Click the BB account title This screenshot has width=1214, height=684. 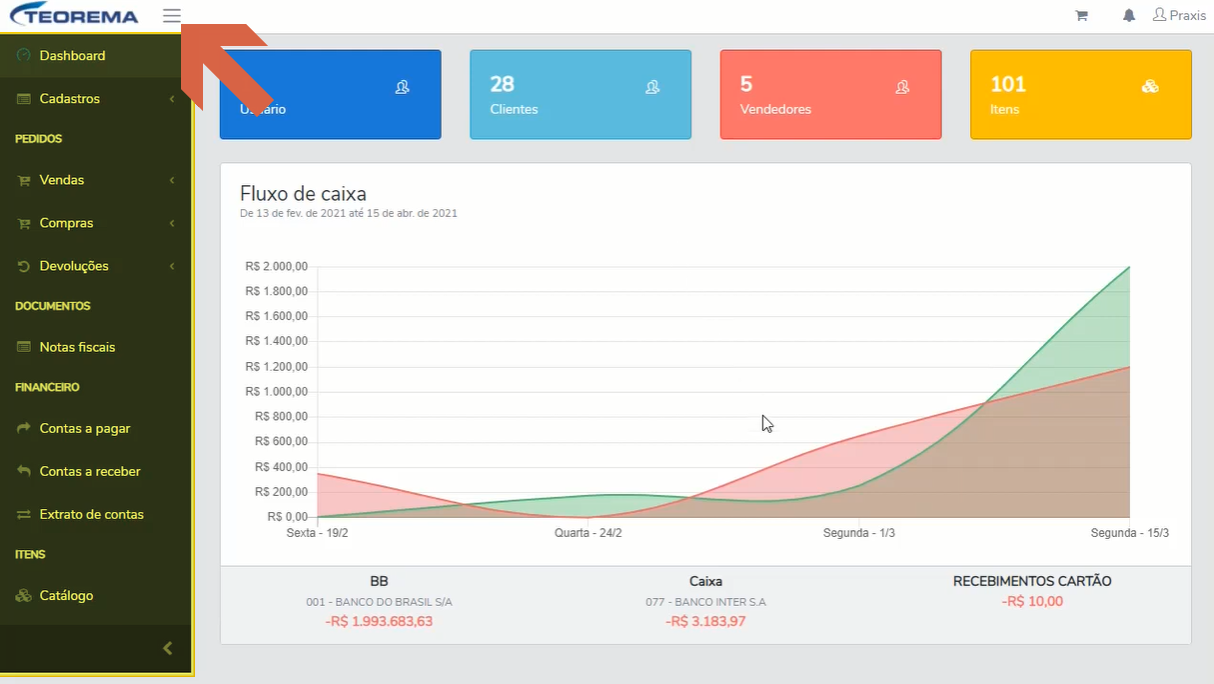[x=379, y=581]
